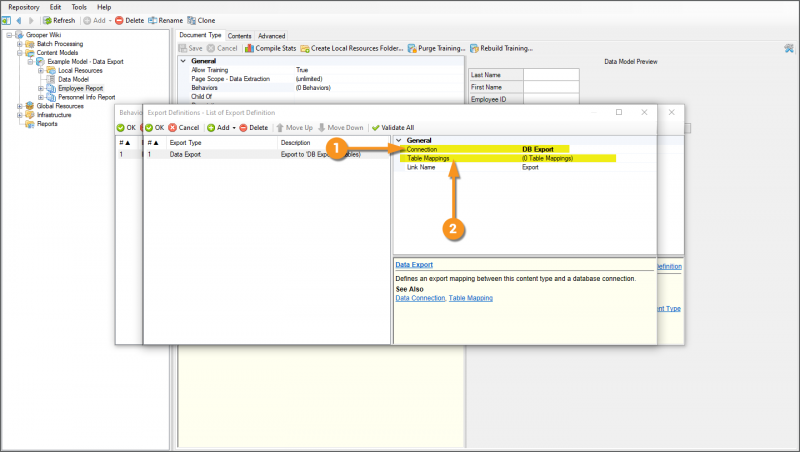Open the Tools menu

pyautogui.click(x=79, y=7)
